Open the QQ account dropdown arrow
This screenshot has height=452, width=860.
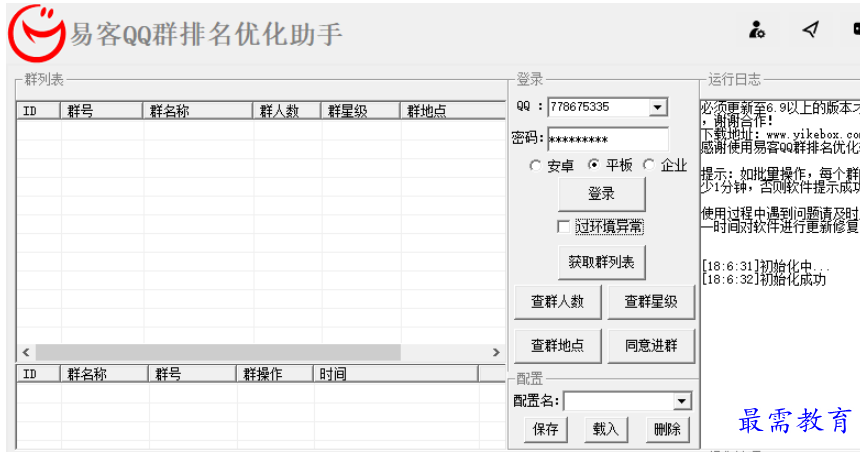(658, 107)
